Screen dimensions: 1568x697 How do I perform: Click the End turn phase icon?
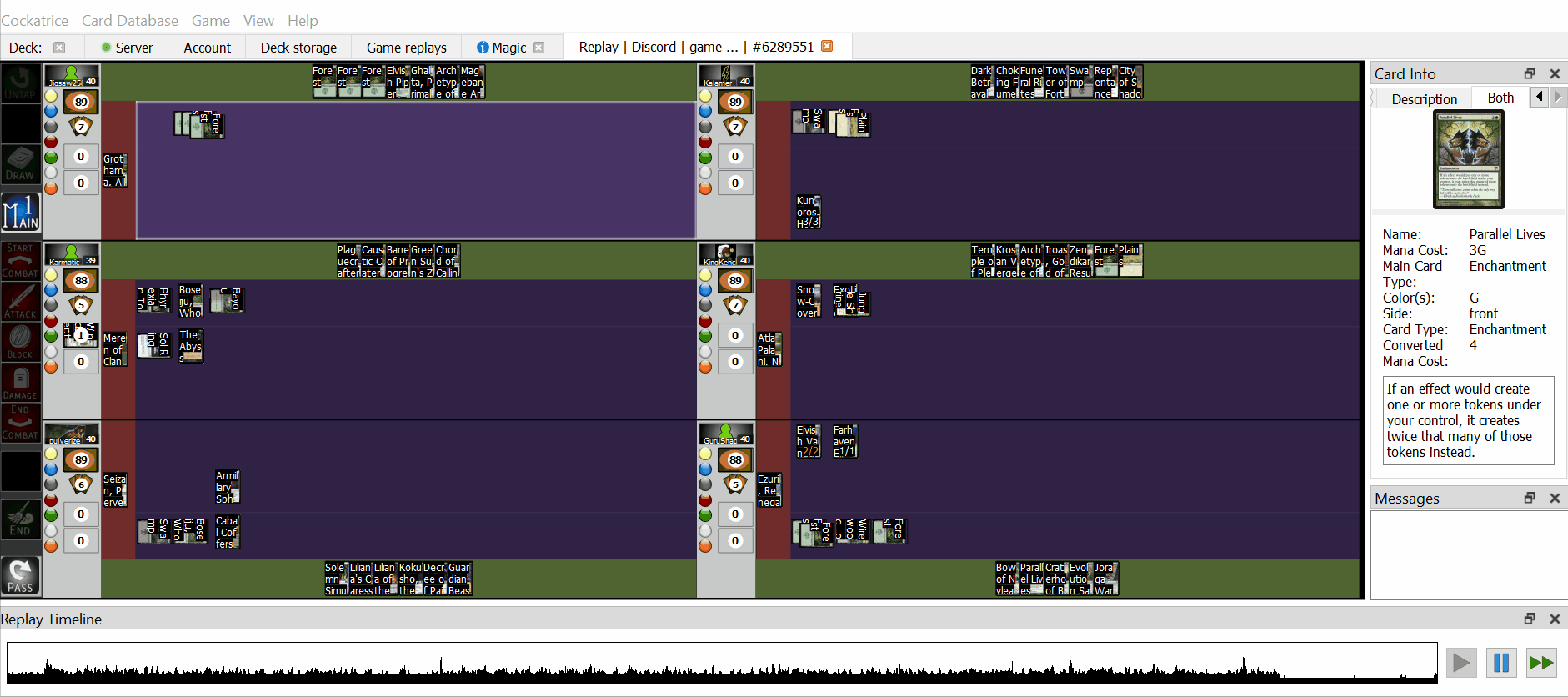pyautogui.click(x=20, y=519)
